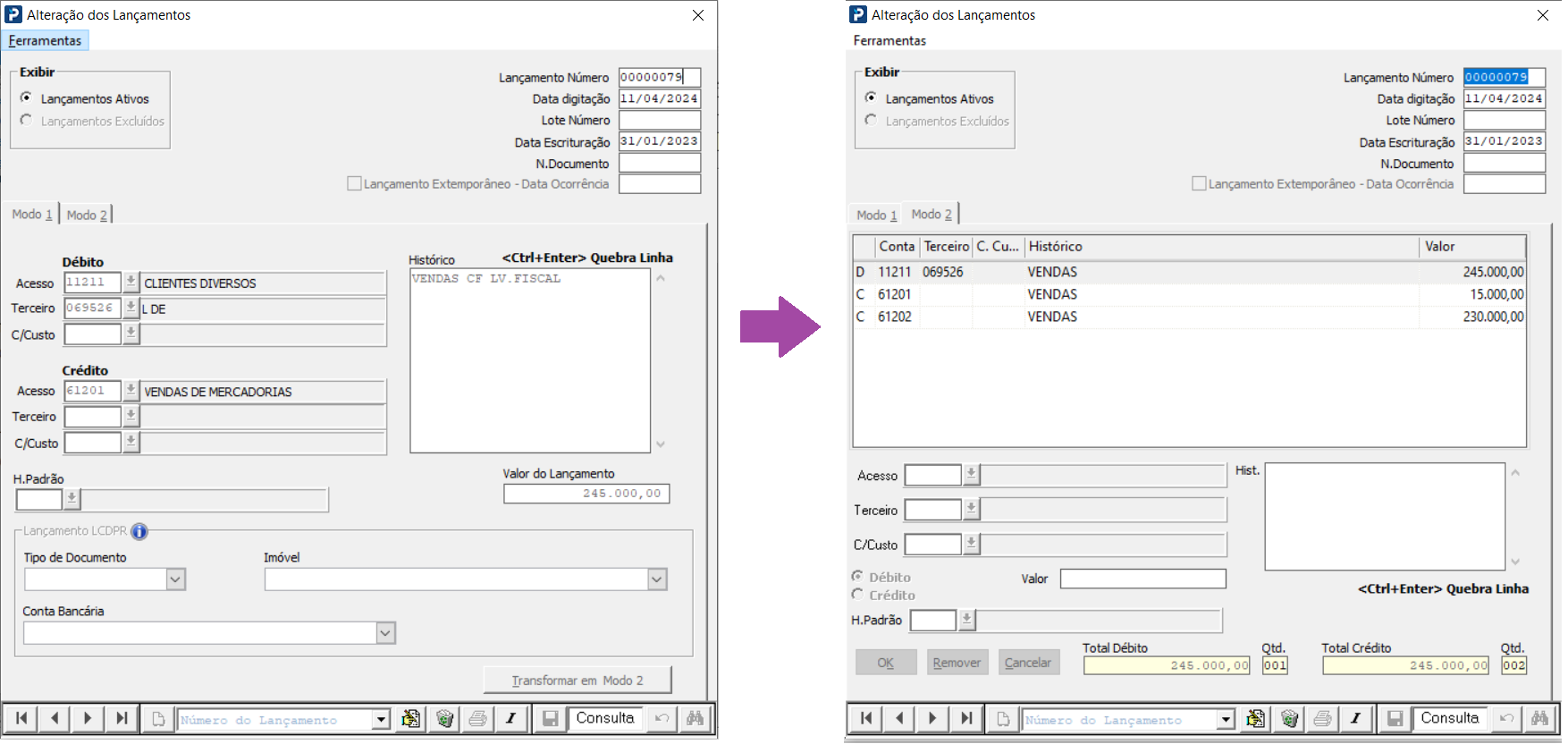Screen dimensions: 1568x744
Task: Click recycle bin delete icon in right window
Action: [1289, 719]
